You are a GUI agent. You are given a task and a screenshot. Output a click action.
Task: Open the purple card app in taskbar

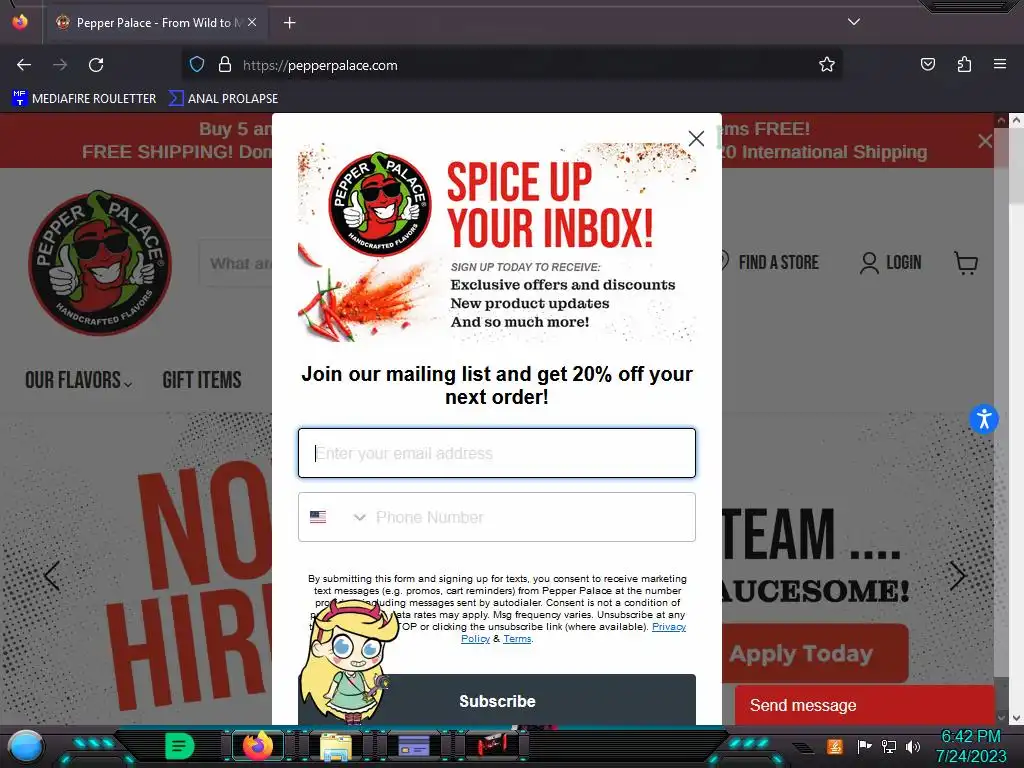point(413,746)
